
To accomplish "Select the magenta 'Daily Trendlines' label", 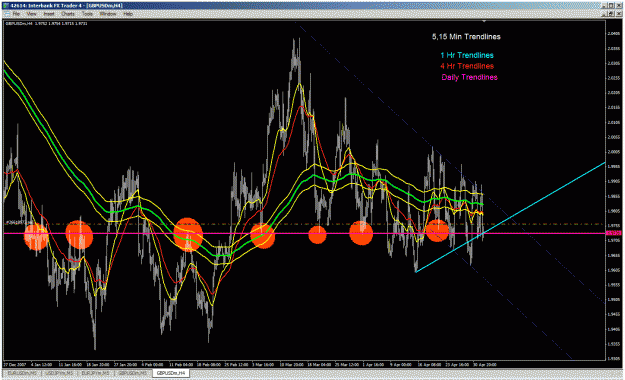I will tap(469, 77).
